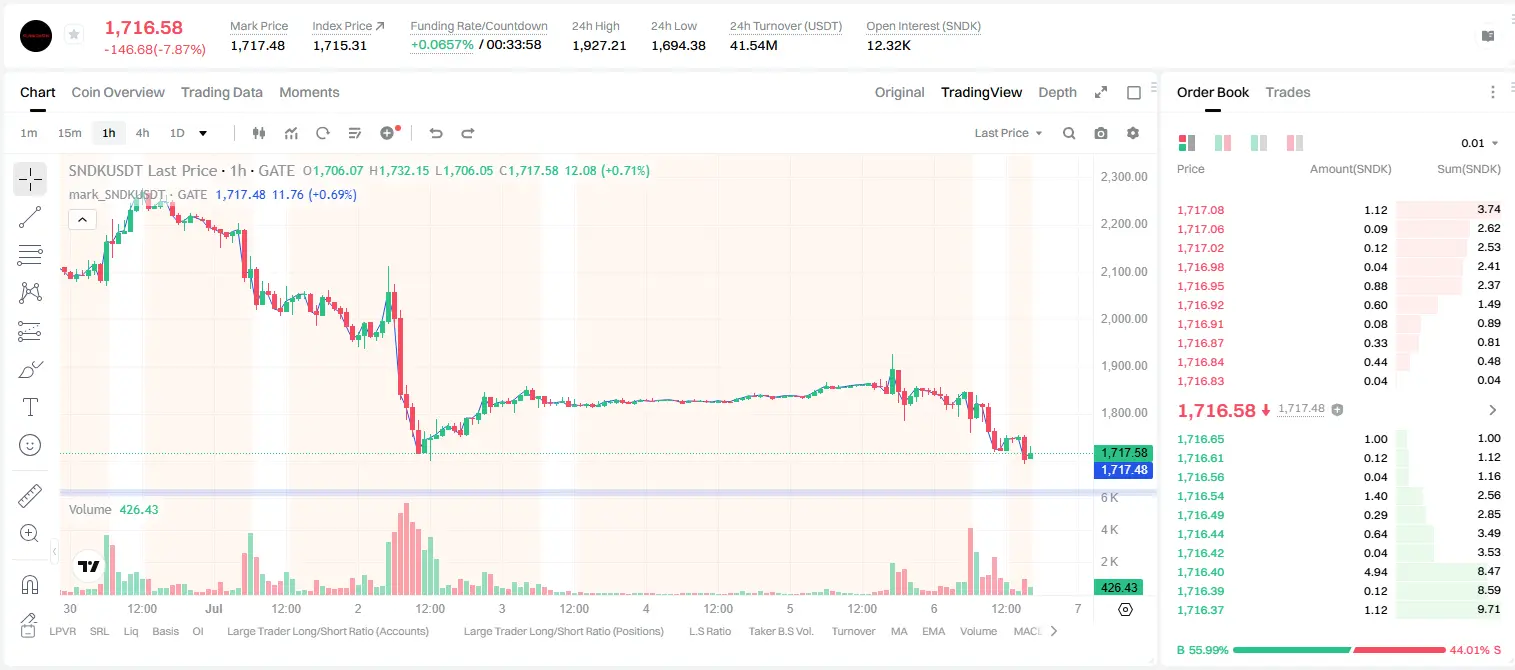1515x670 pixels.
Task: Select the 4h timeframe
Action: pos(142,133)
